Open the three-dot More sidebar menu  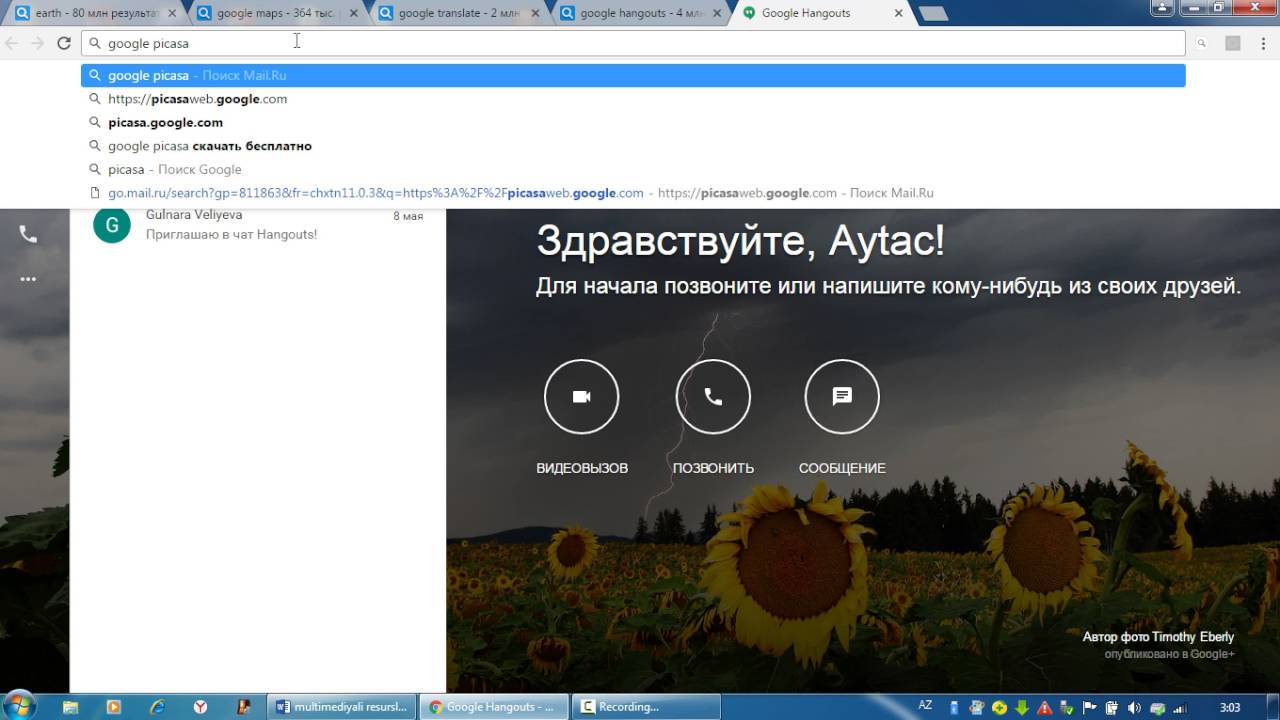click(x=28, y=279)
